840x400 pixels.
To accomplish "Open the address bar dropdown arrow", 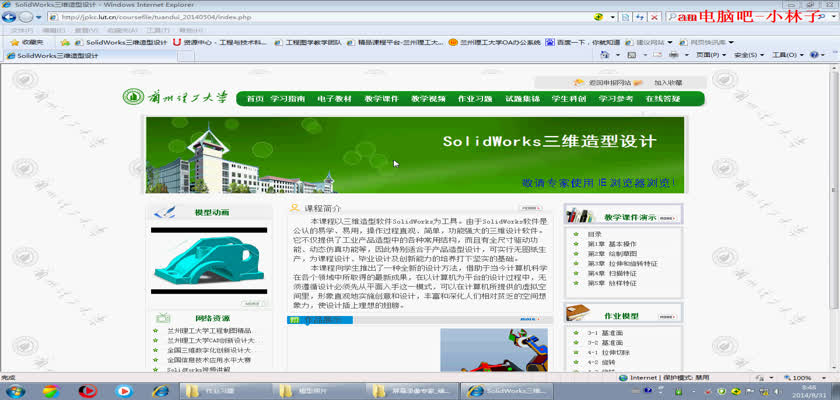I will [612, 17].
